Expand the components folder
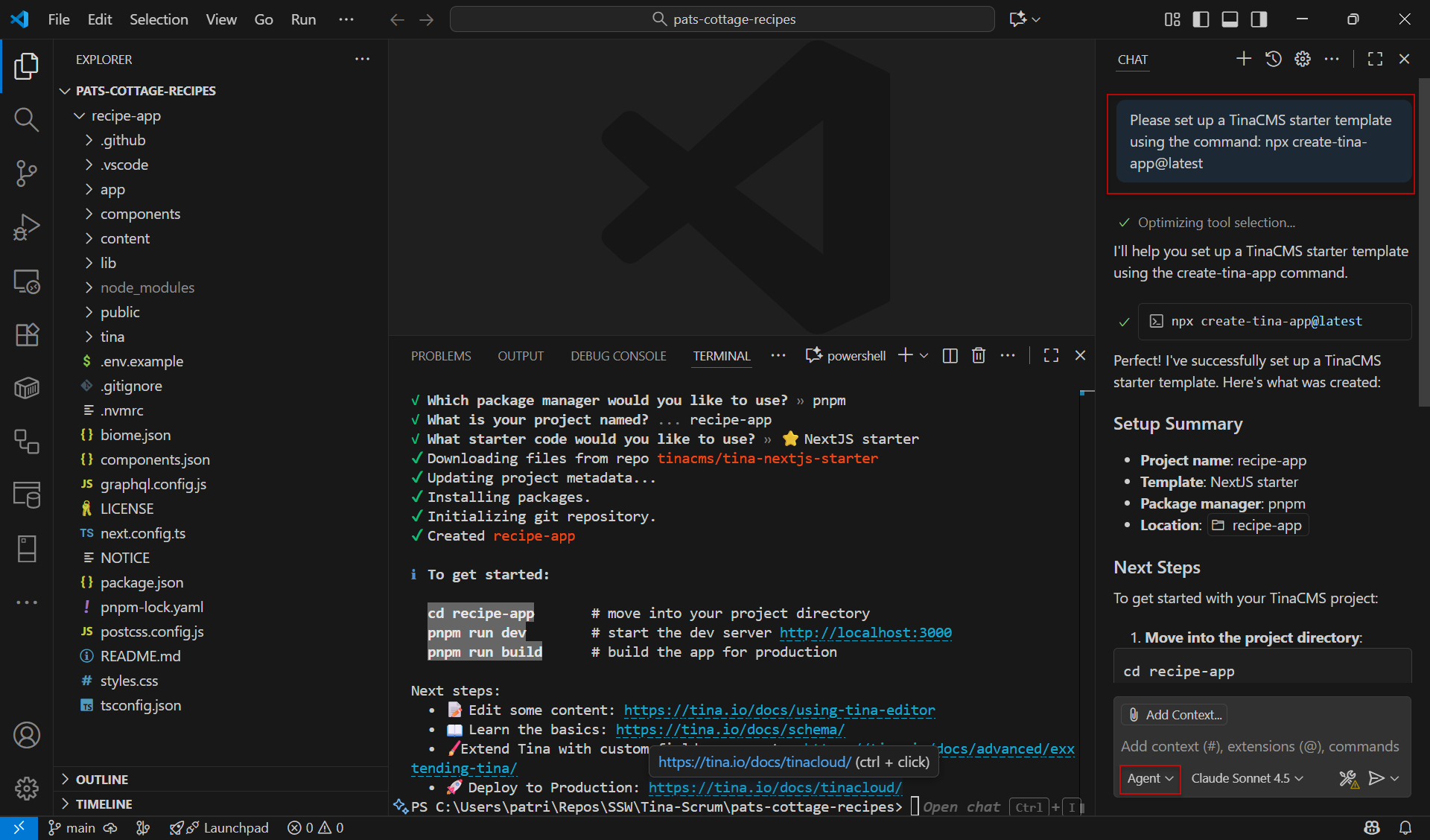Image resolution: width=1430 pixels, height=840 pixels. pyautogui.click(x=140, y=214)
